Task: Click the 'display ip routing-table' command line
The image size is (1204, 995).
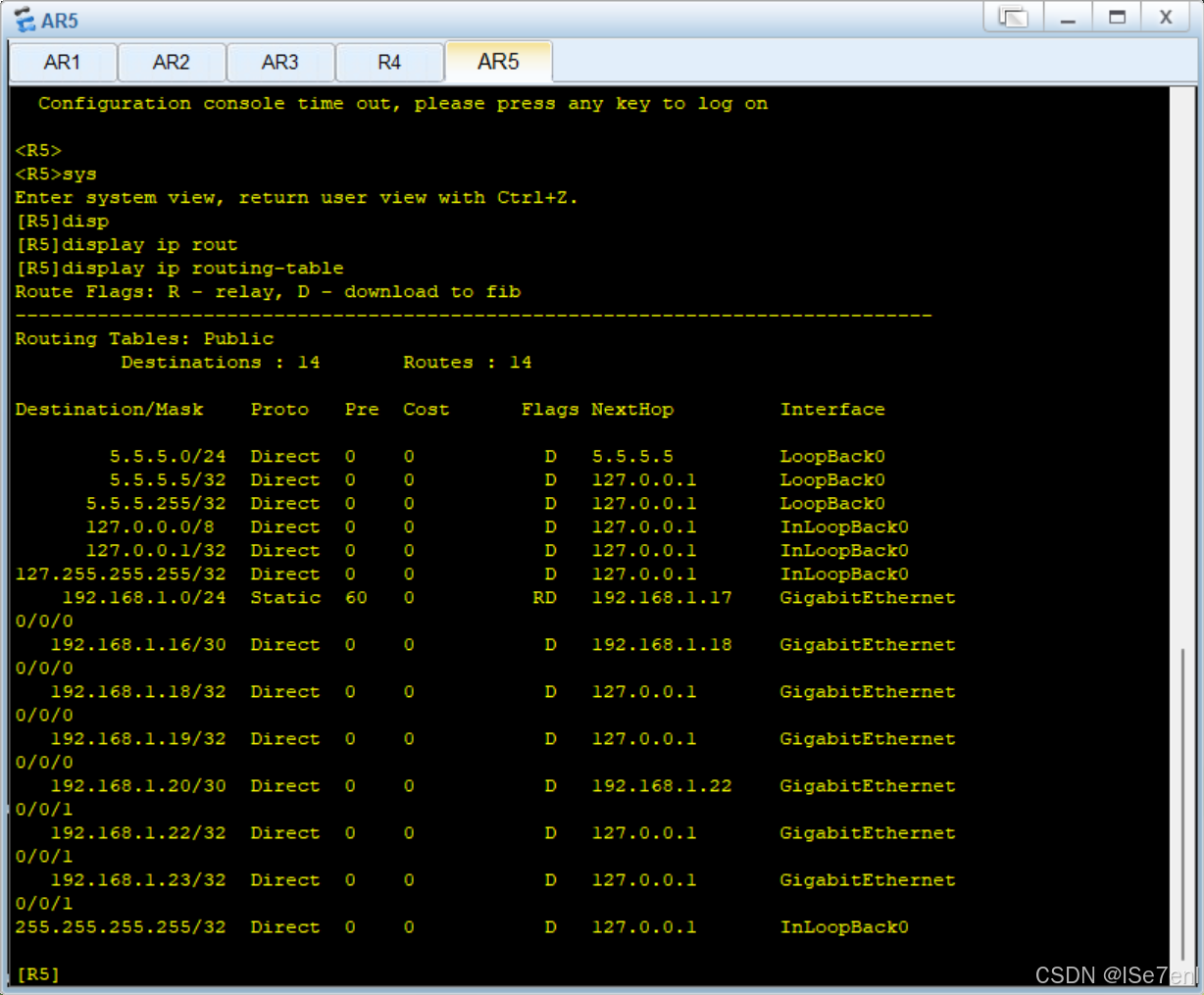Action: (179, 269)
